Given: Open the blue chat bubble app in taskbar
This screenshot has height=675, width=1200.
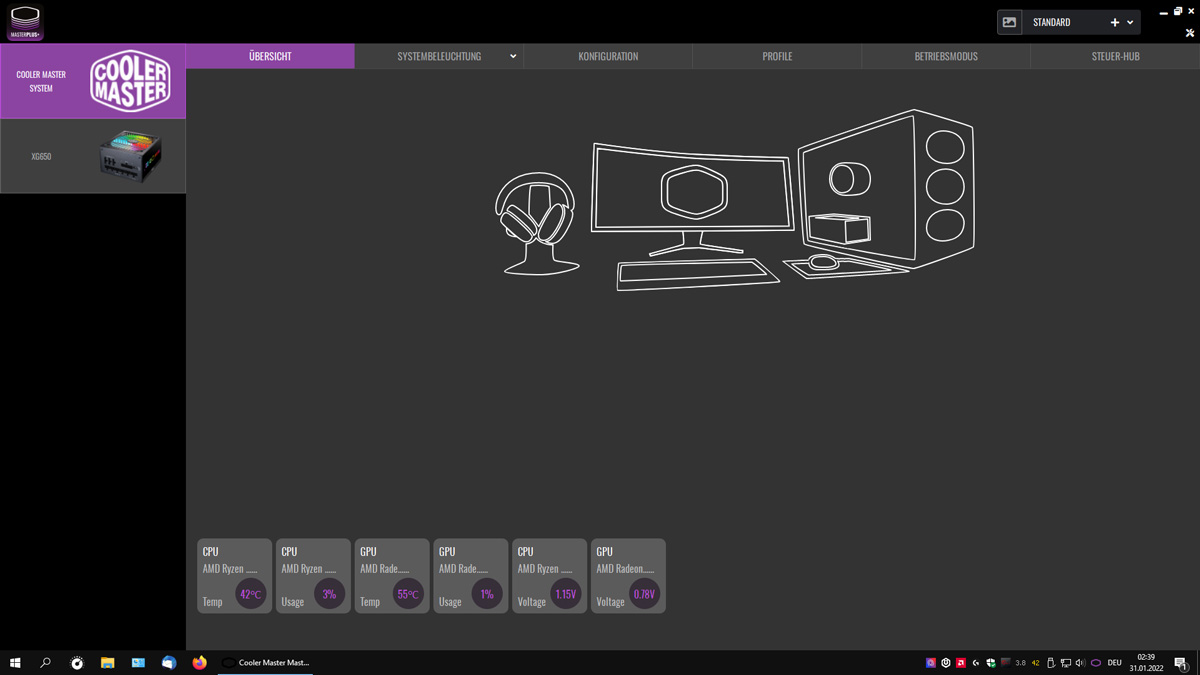Looking at the screenshot, I should click(169, 663).
